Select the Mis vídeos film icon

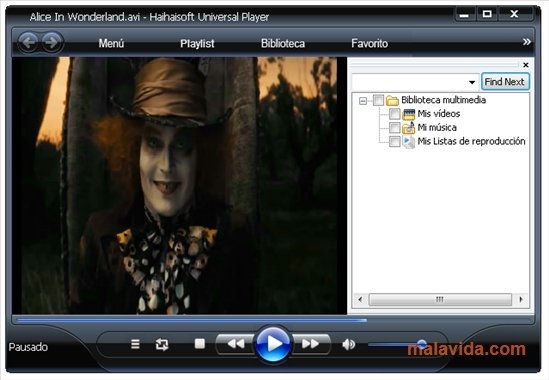click(x=409, y=114)
